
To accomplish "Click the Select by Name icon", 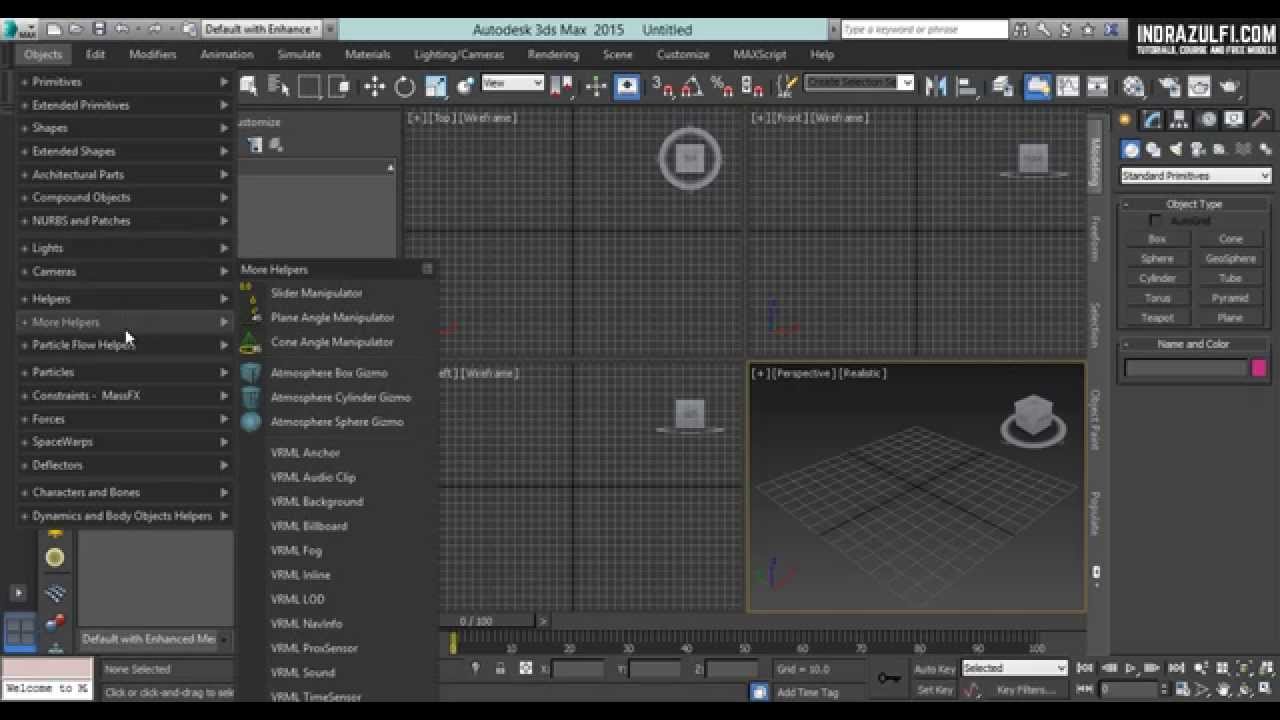I will click(277, 87).
